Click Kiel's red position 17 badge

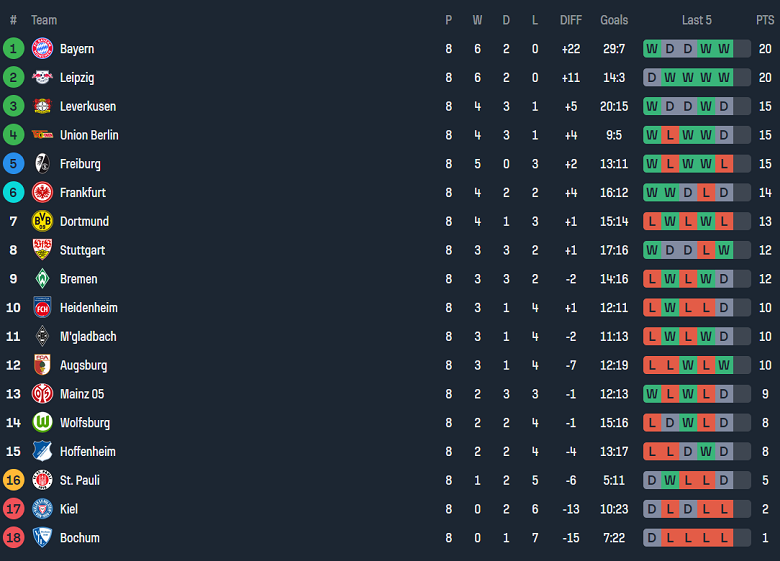point(13,509)
